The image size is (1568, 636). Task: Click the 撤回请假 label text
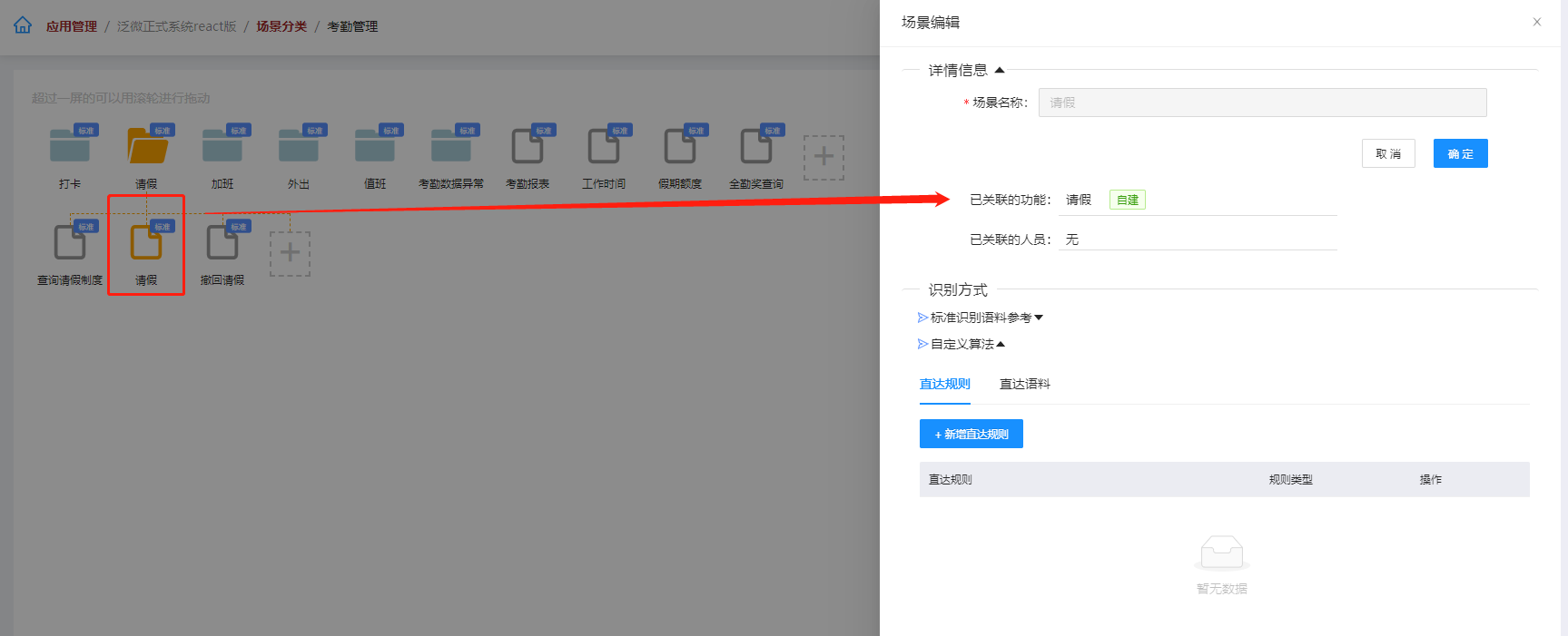pos(222,279)
